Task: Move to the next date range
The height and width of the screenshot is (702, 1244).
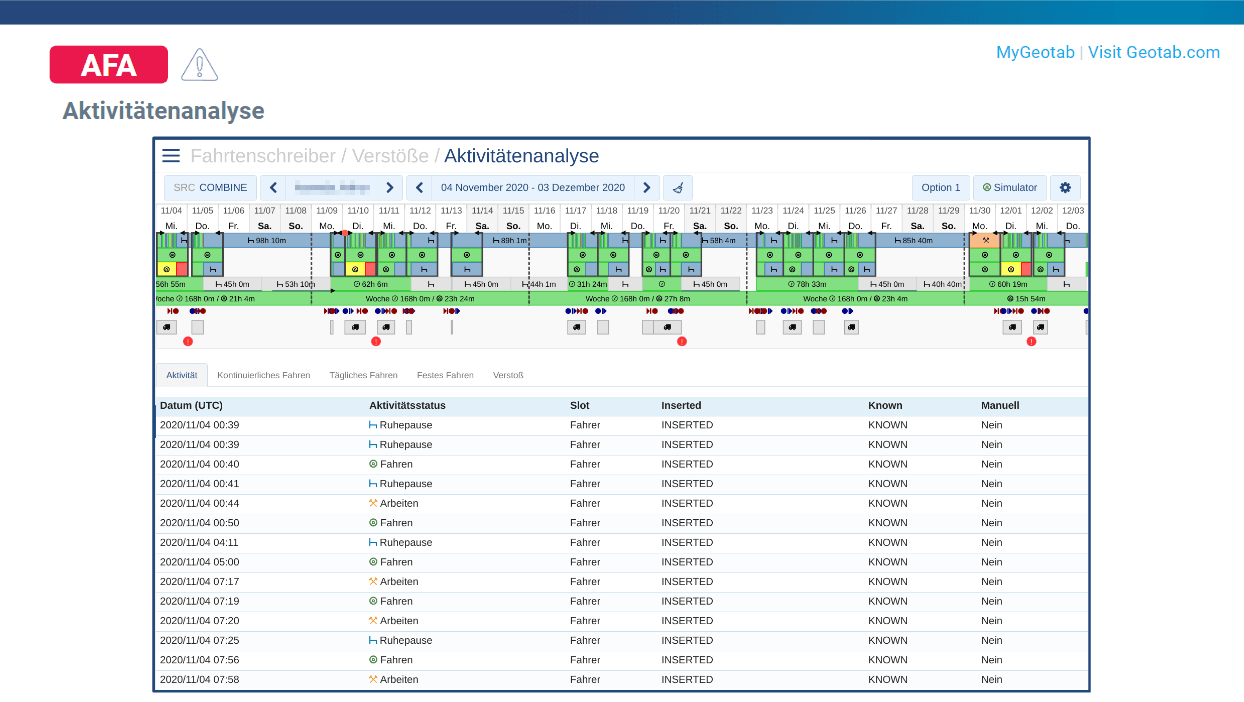Action: 647,188
